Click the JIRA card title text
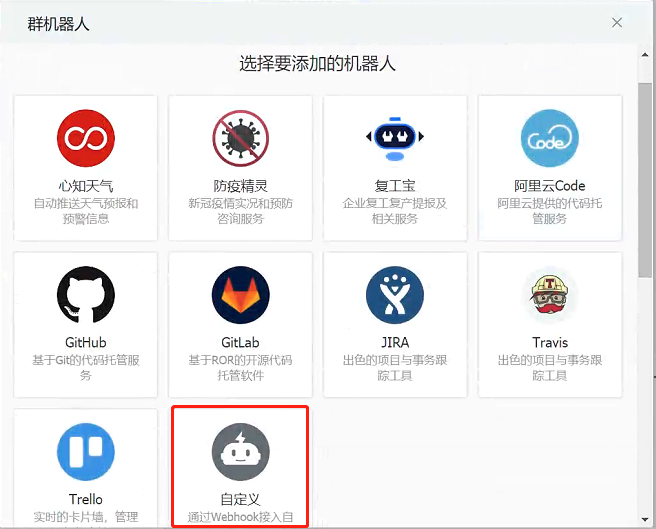 click(x=396, y=343)
